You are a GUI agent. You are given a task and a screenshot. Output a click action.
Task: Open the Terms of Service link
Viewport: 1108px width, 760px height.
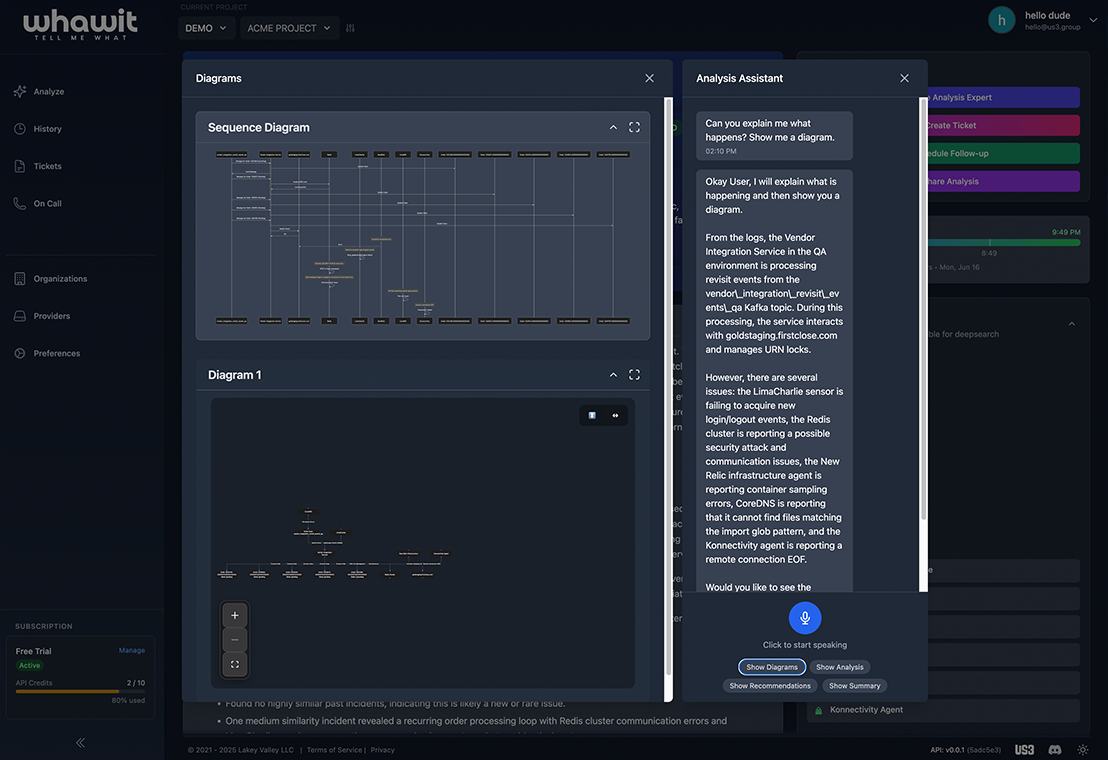click(334, 750)
